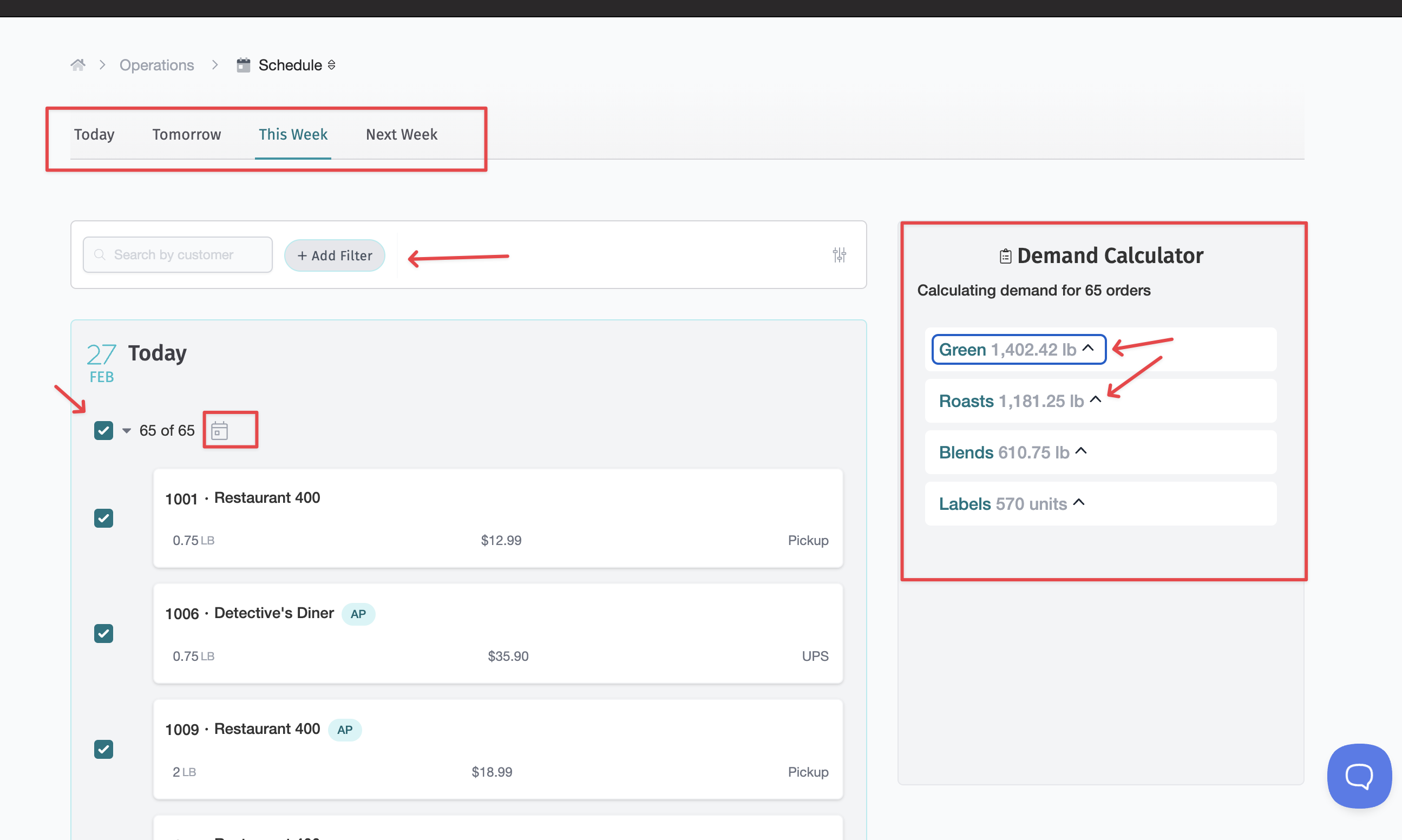This screenshot has width=1402, height=840.
Task: Switch to the Next Week tab
Action: [401, 135]
